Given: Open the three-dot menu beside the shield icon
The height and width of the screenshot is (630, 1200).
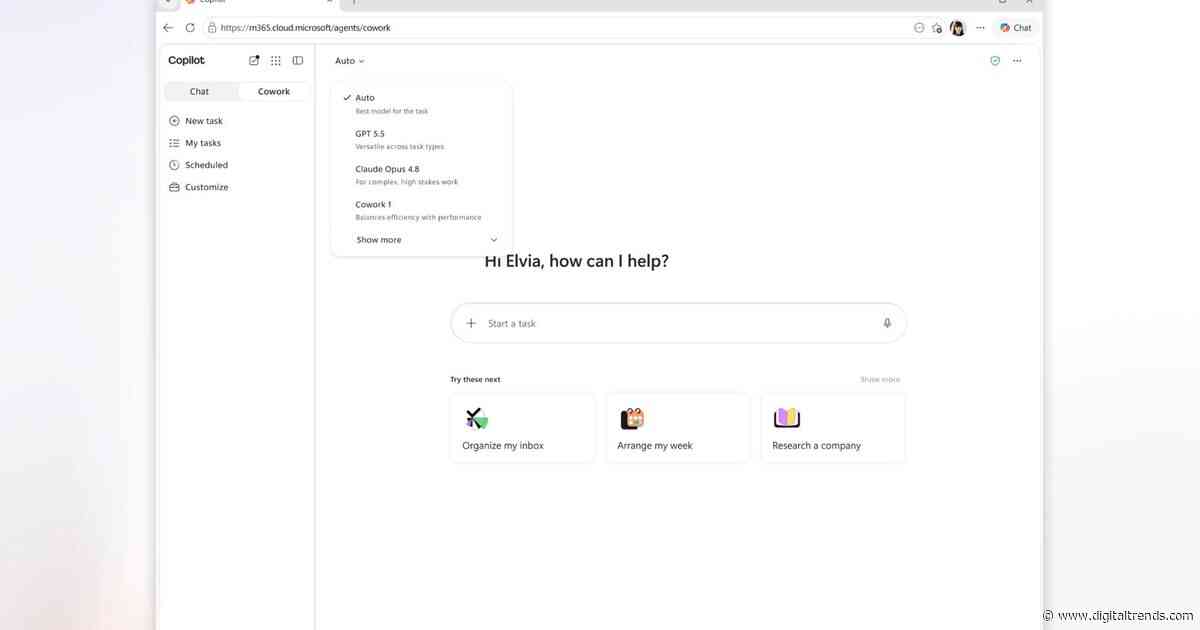Looking at the screenshot, I should tap(1017, 61).
